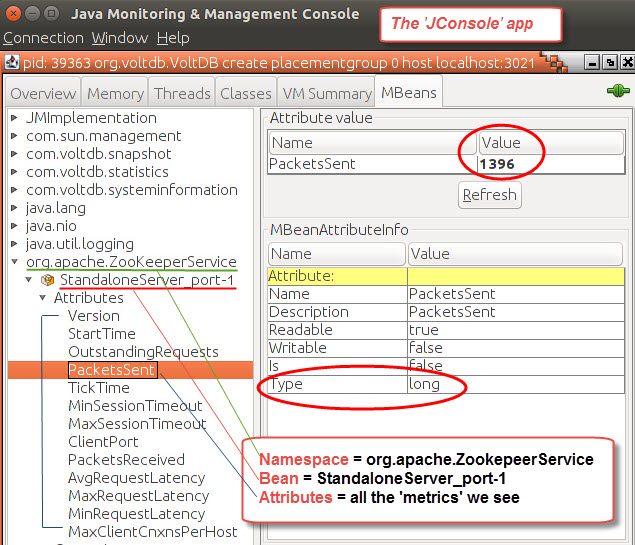The width and height of the screenshot is (635, 545).
Task: Collapse the Attributes tree node
Action: click(43, 298)
